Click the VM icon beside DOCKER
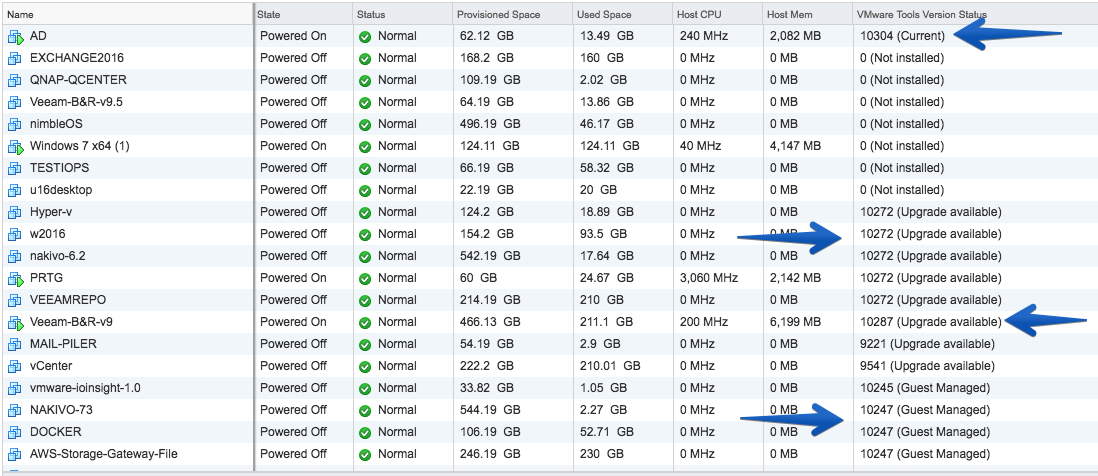Viewport: 1098px width, 476px height. coord(15,433)
